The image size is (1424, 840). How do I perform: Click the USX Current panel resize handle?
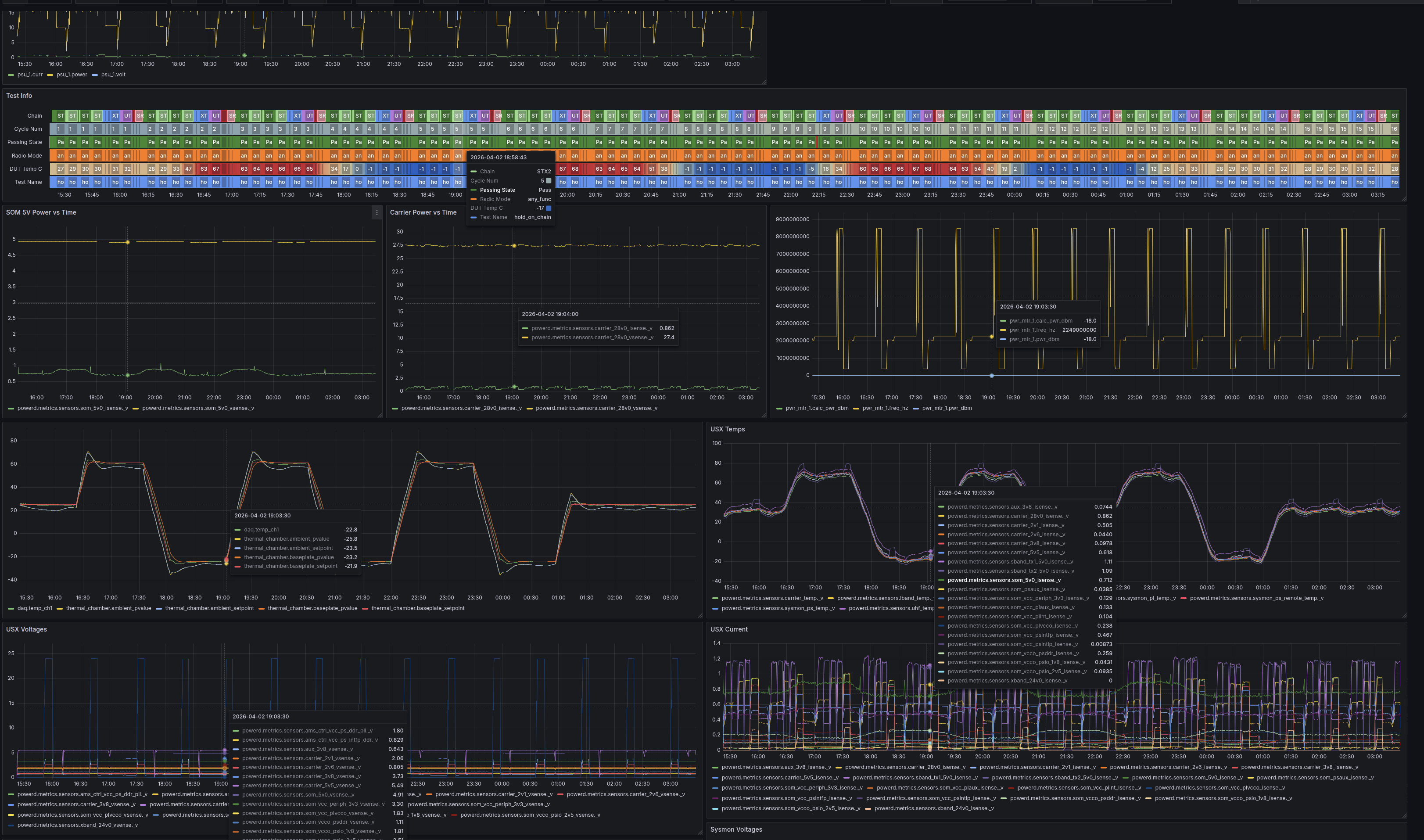(1404, 816)
